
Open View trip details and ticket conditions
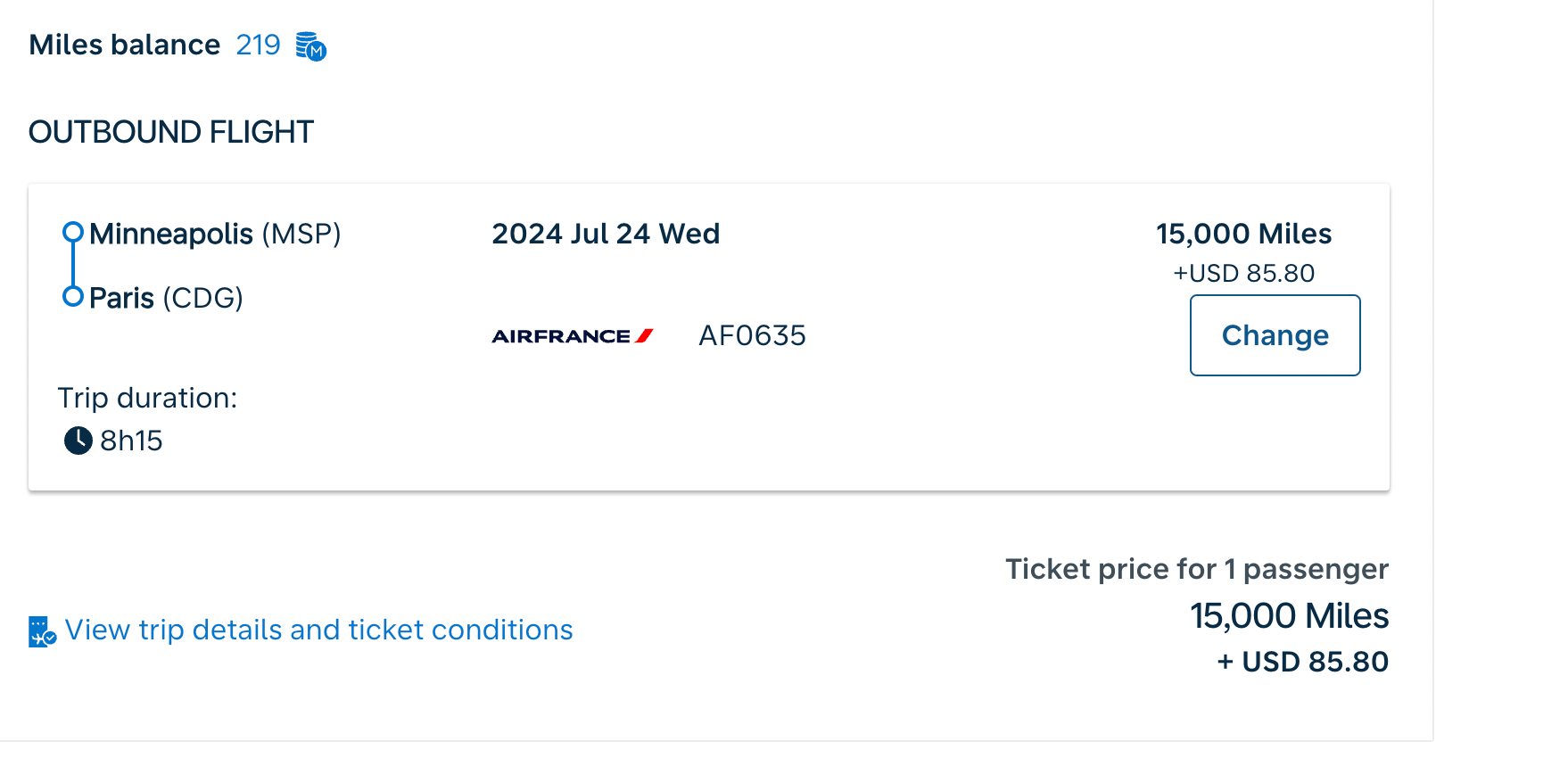click(318, 630)
